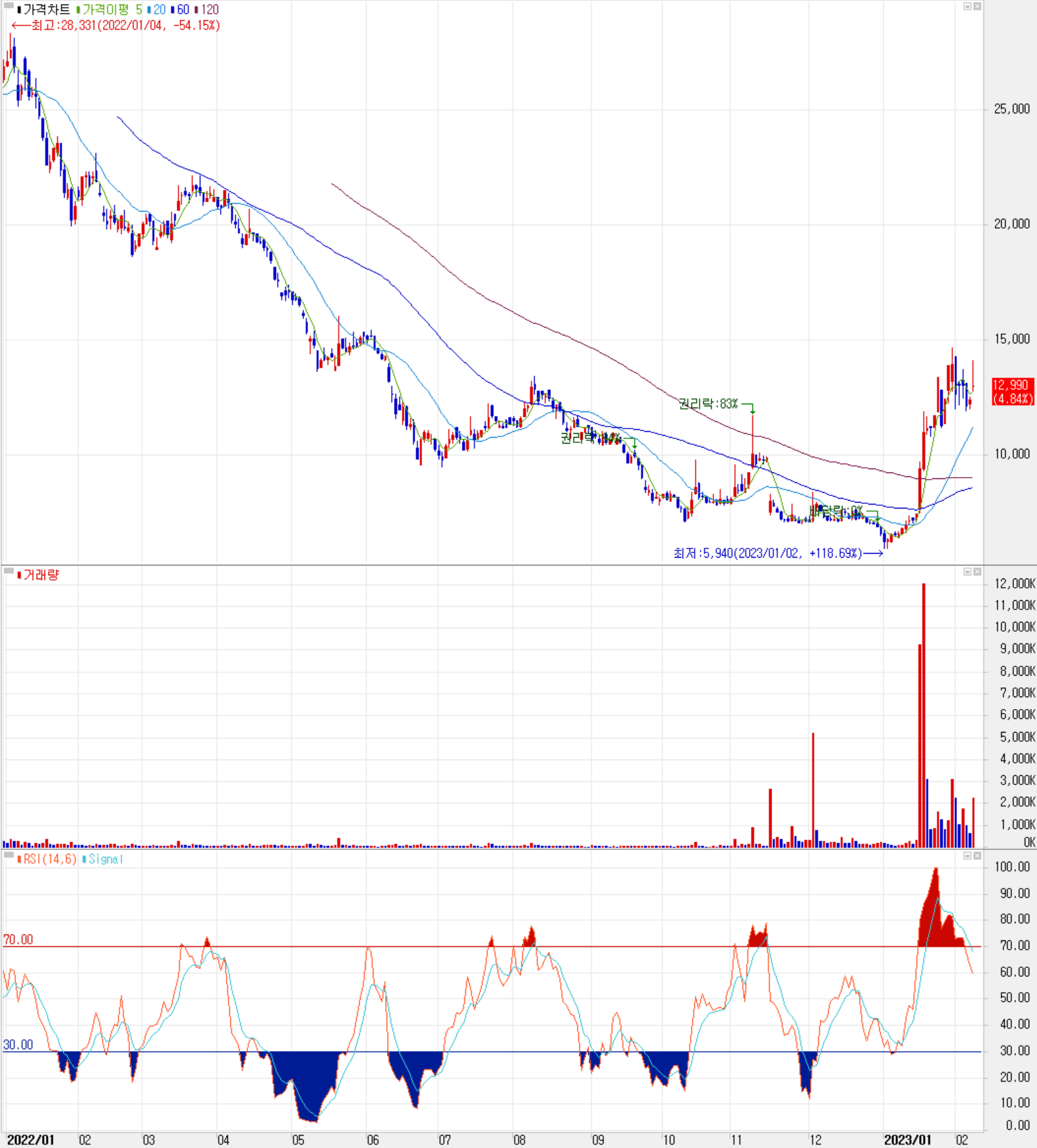The image size is (1037, 1148).
Task: Click the RSI 30.00 oversold level label
Action: click(x=18, y=1045)
